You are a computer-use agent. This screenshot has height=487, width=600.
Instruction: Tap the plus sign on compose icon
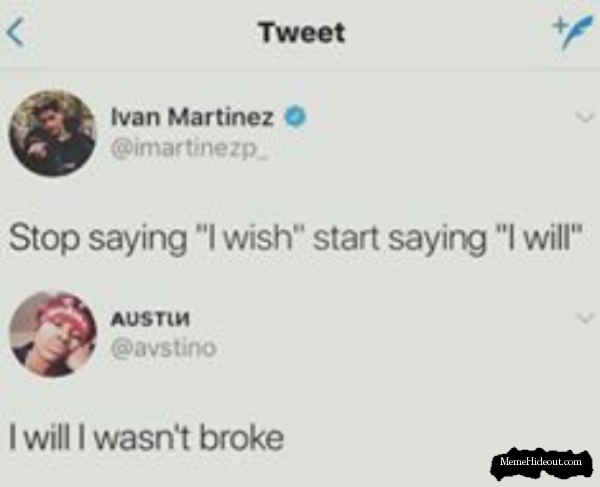560,26
